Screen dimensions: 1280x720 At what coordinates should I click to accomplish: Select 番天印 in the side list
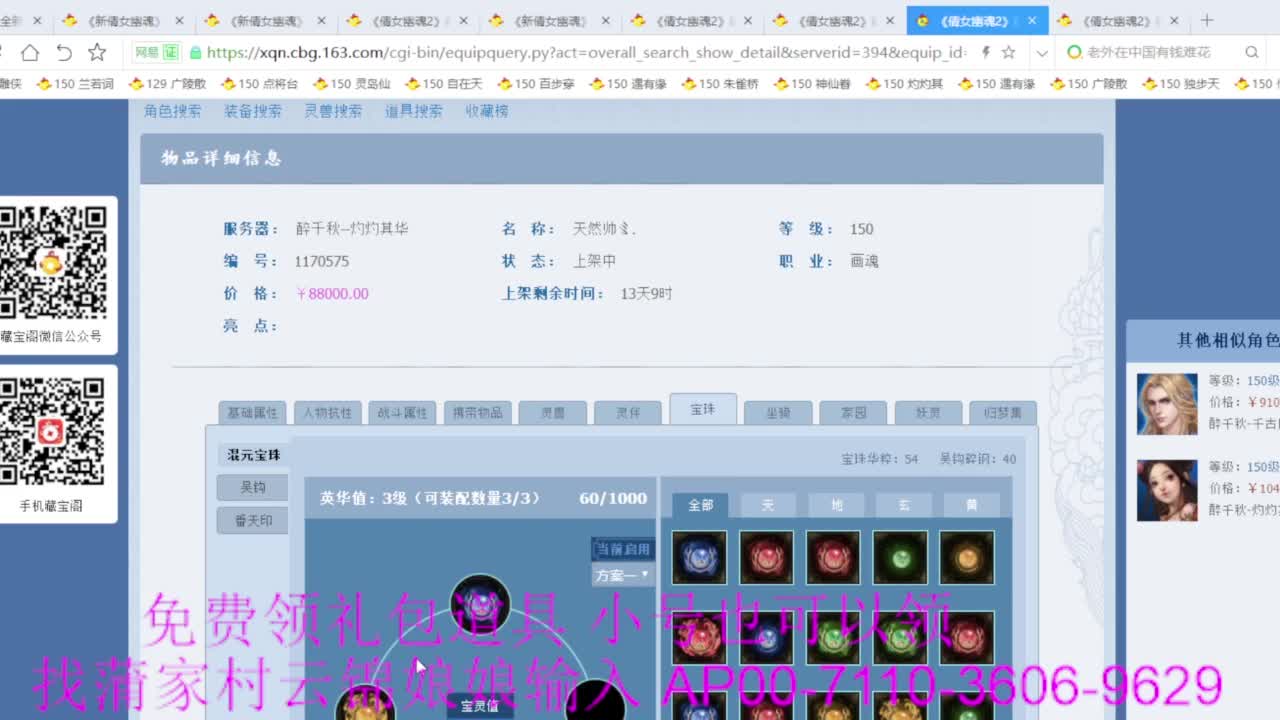coord(253,520)
